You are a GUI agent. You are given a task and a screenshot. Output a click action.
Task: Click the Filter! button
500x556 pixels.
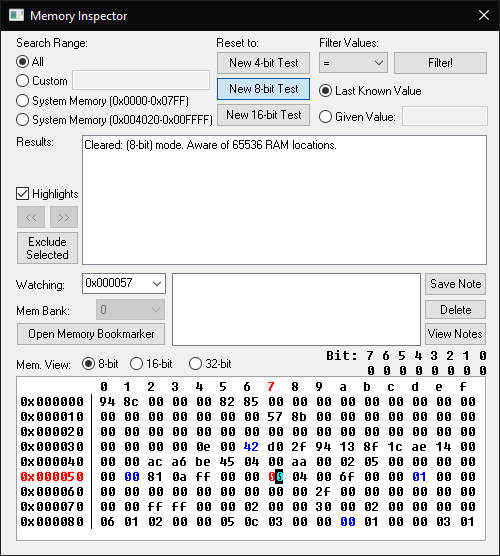(440, 63)
